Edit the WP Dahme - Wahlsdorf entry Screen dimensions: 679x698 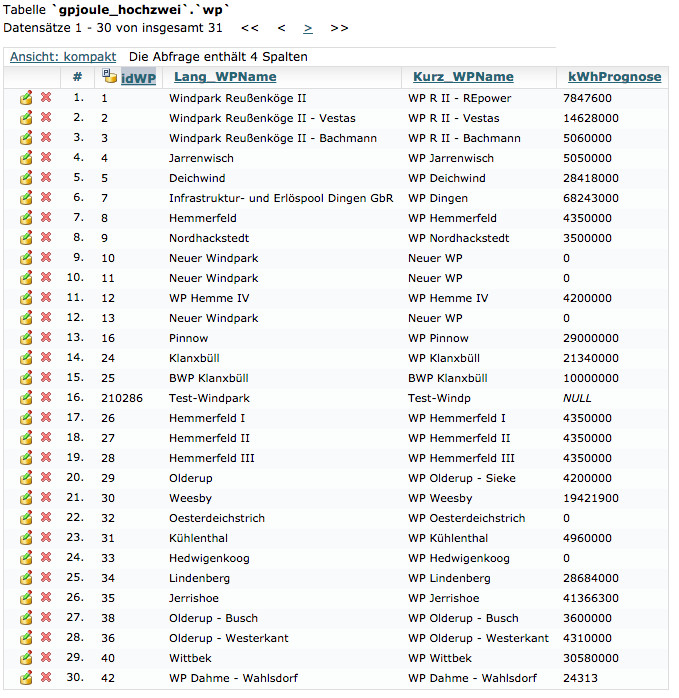tap(26, 678)
